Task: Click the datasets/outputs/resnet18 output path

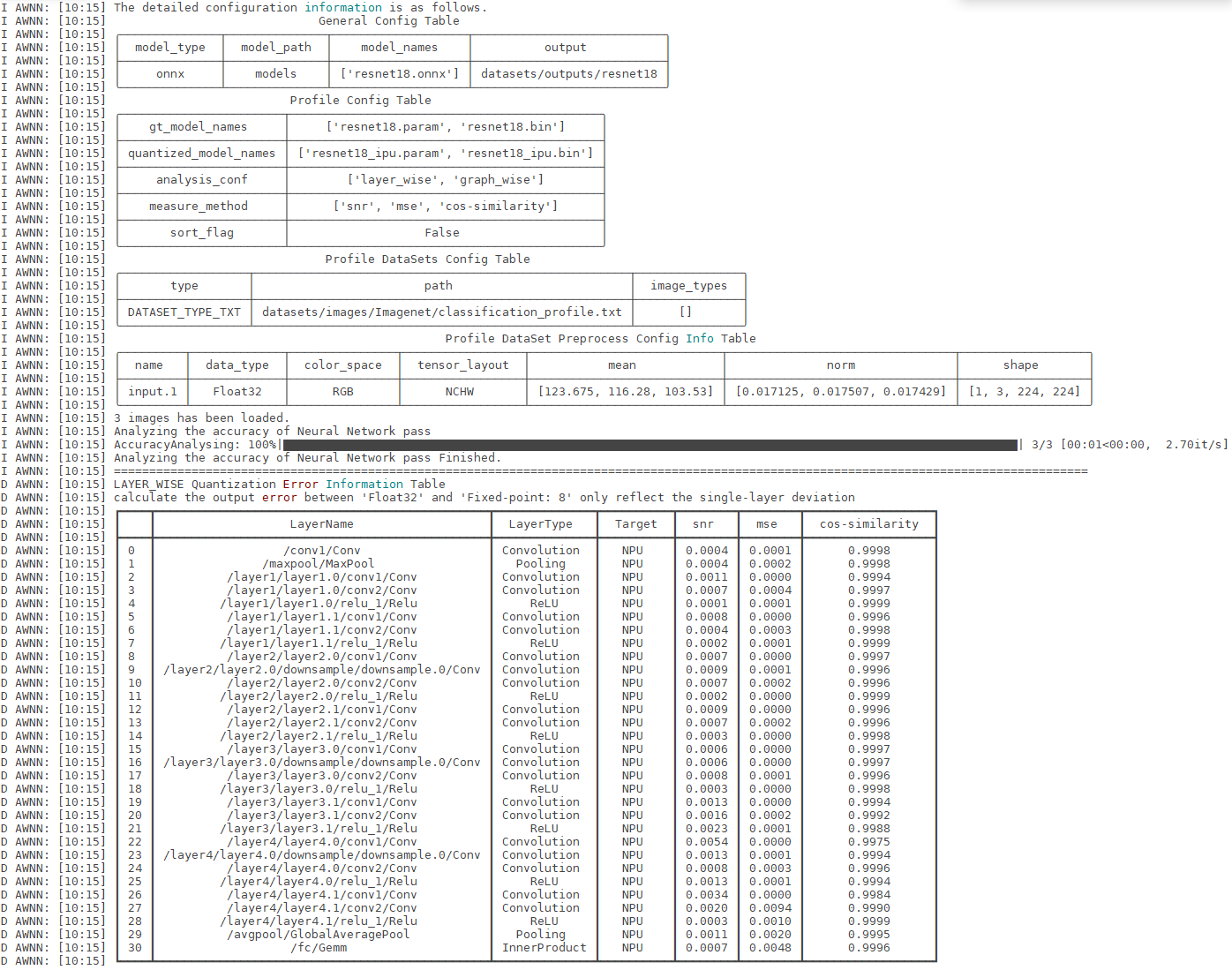Action: [x=569, y=74]
